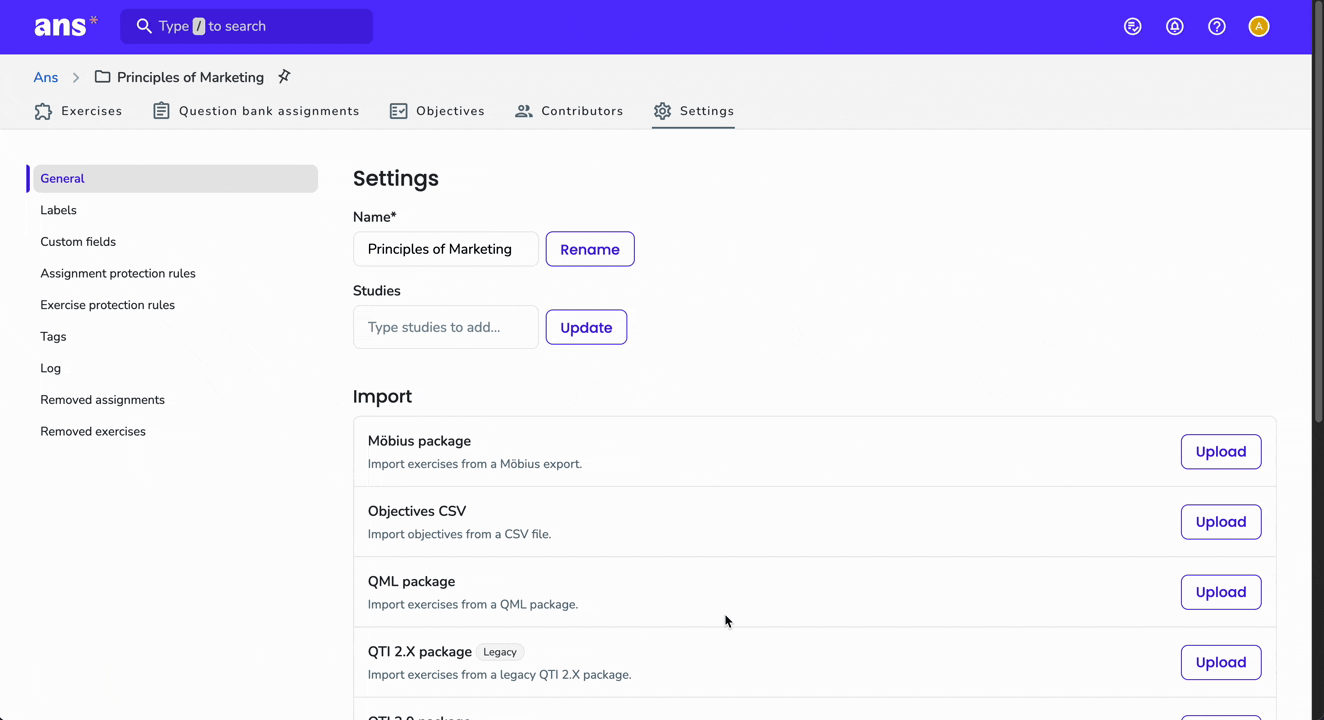Image resolution: width=1324 pixels, height=720 pixels.
Task: Click the Objectives checklist icon
Action: 398,111
